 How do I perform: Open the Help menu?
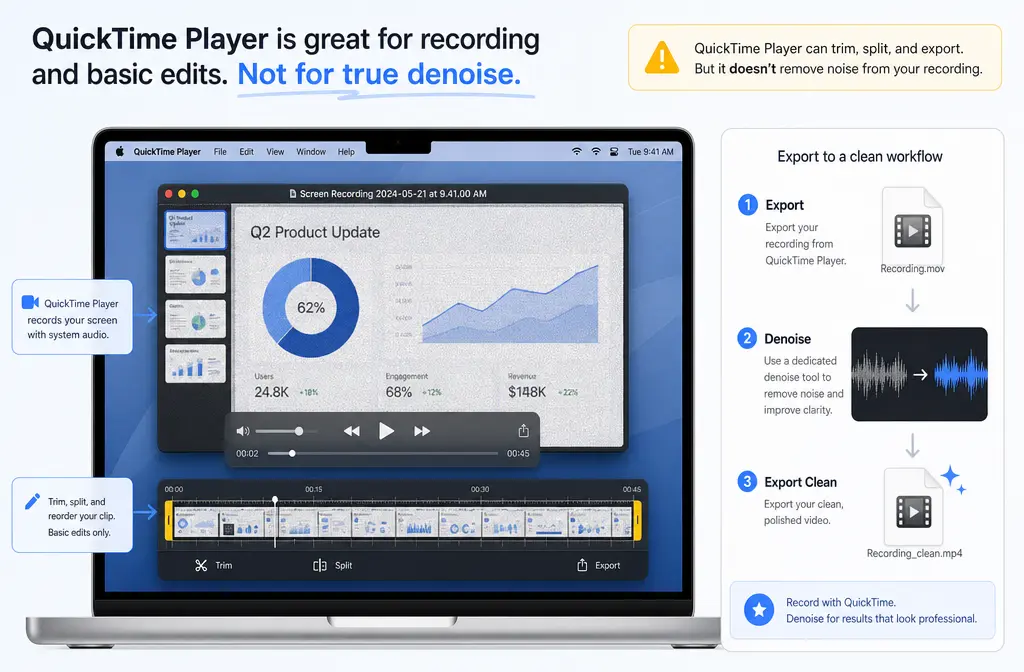[x=346, y=152]
